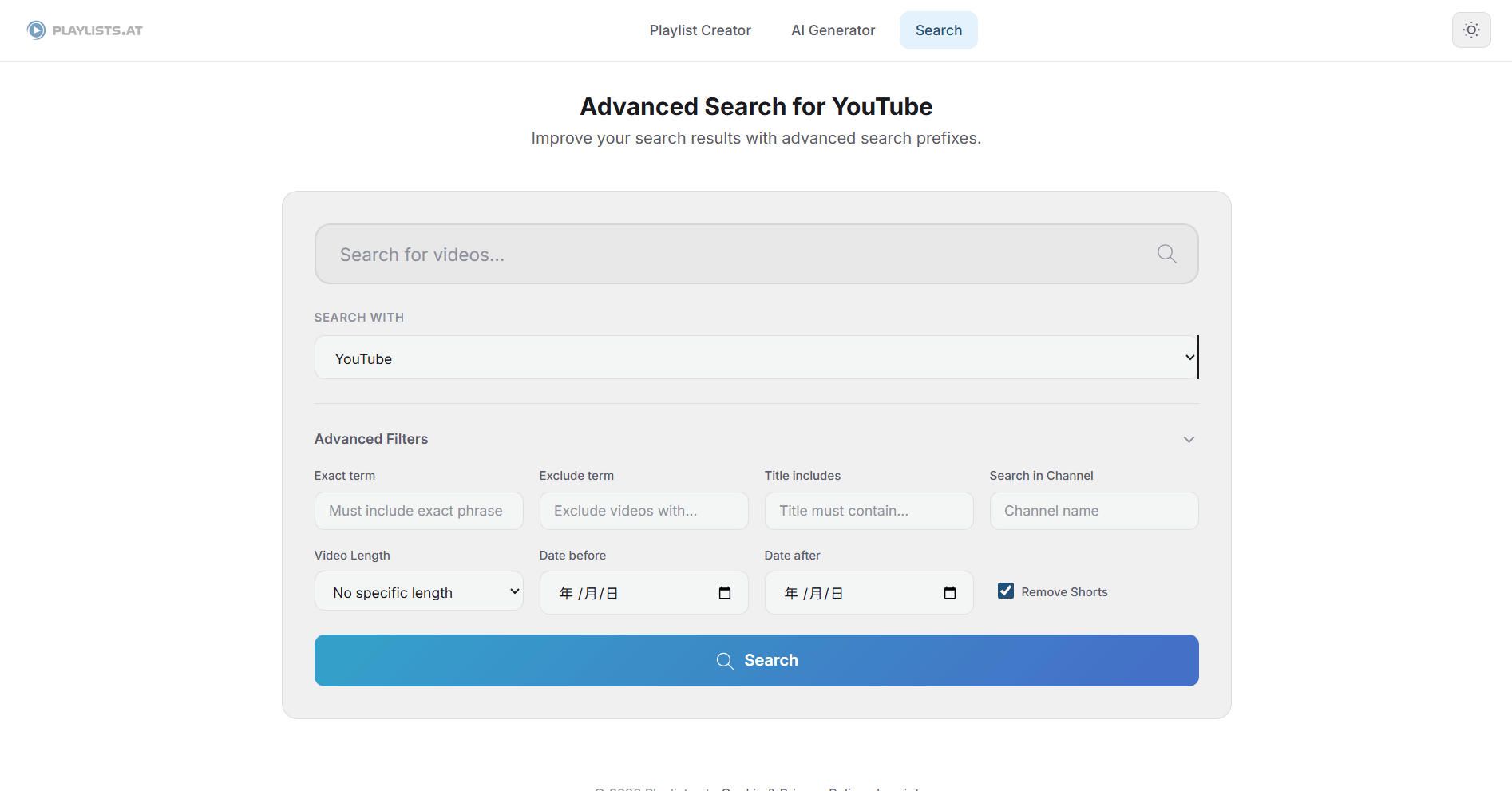Go to the Playlist Creator page
The image size is (1512, 791).
pos(699,30)
